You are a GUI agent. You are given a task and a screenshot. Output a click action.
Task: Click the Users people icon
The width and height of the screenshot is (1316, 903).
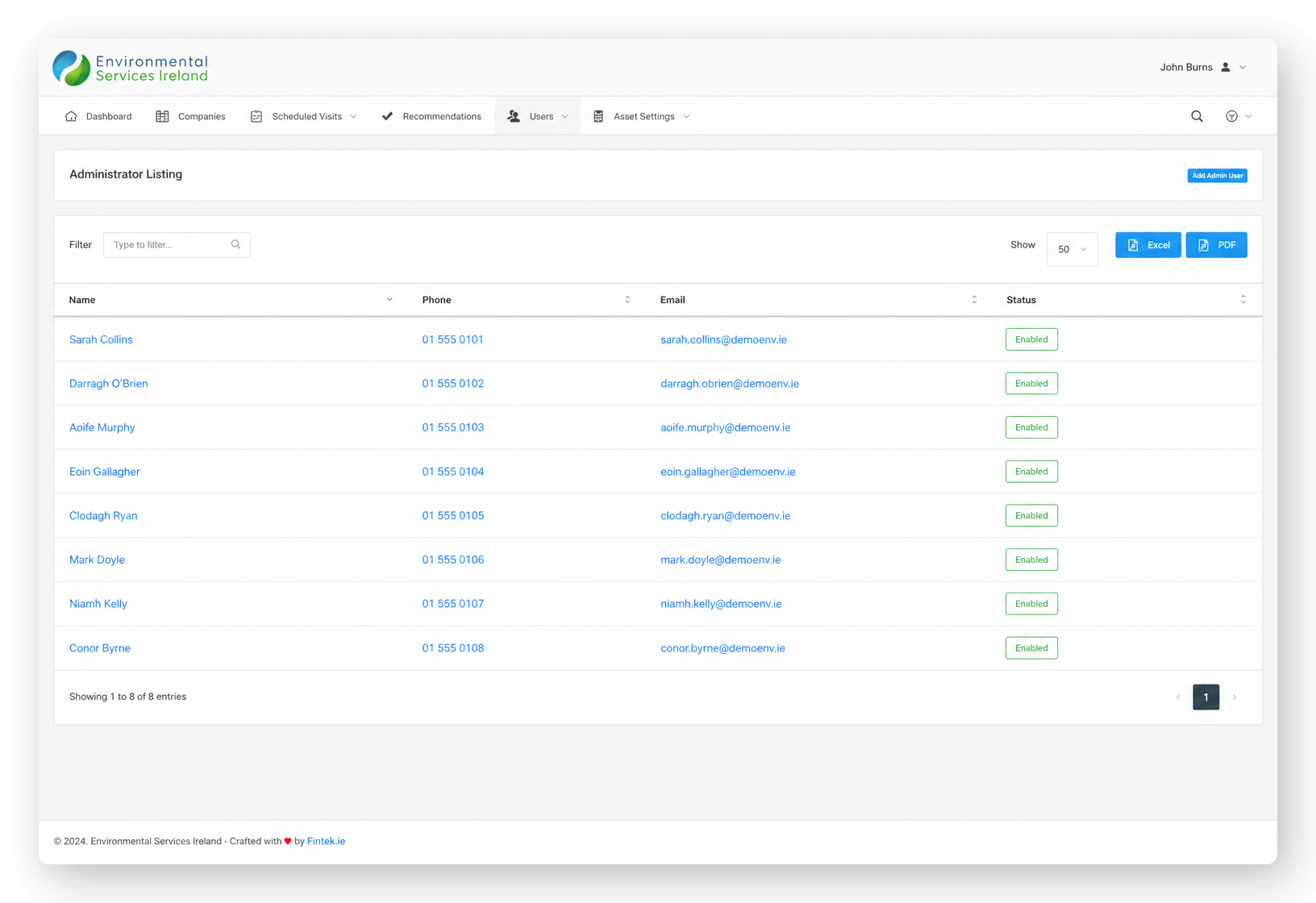click(x=514, y=116)
